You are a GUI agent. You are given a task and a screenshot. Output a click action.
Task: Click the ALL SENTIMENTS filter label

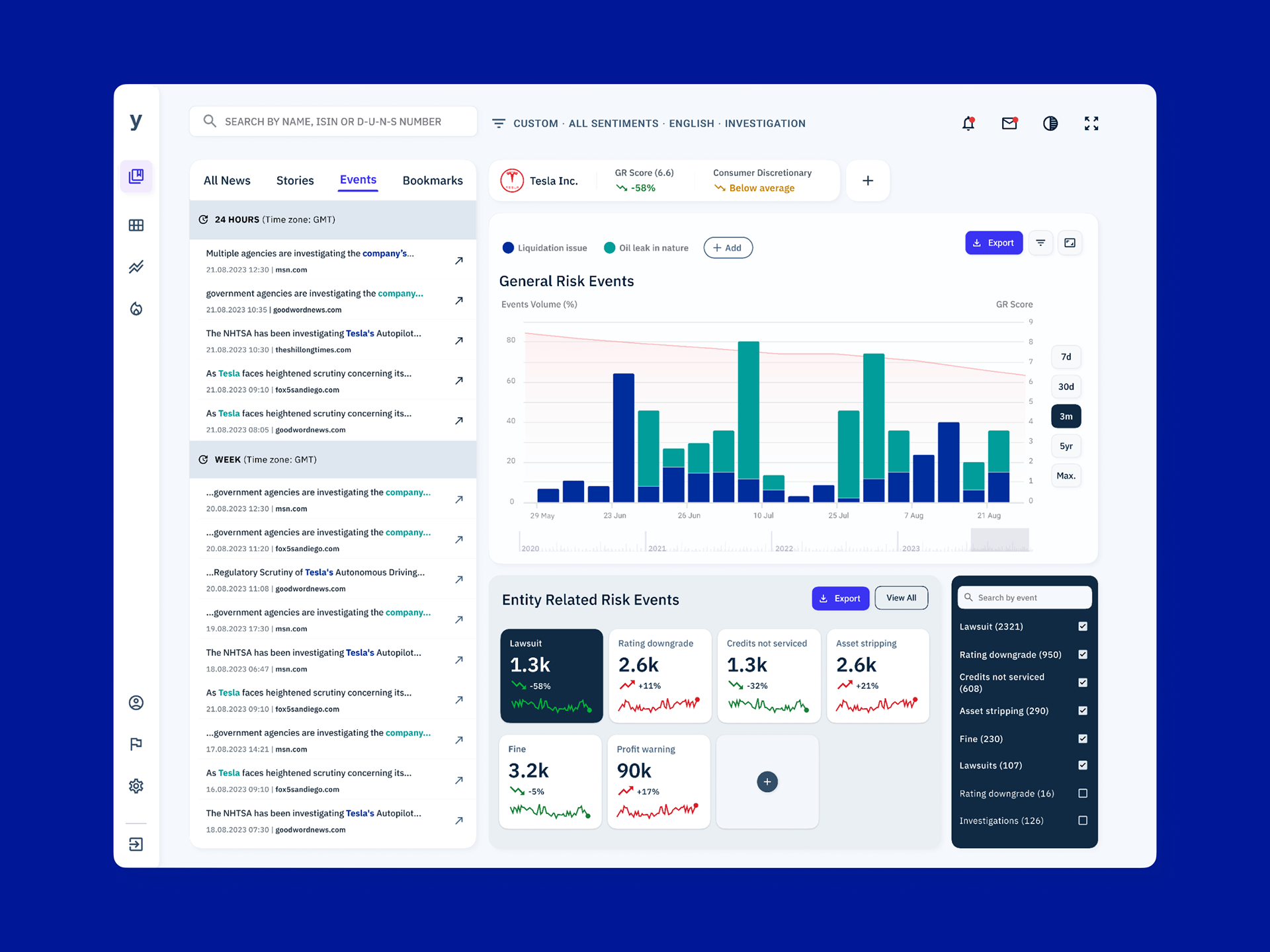[x=613, y=124]
